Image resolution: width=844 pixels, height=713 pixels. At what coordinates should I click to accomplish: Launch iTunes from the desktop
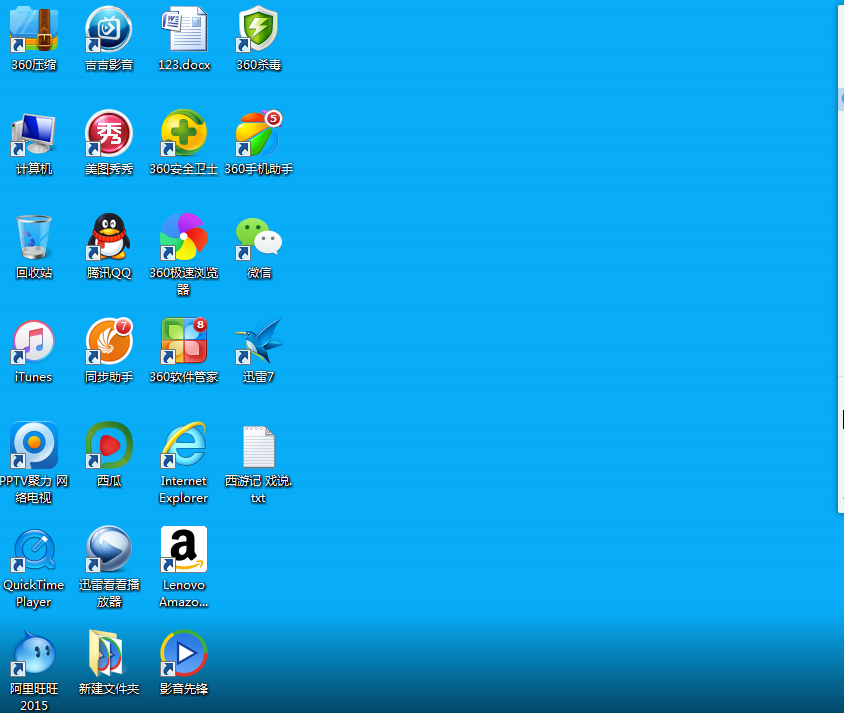(x=34, y=342)
